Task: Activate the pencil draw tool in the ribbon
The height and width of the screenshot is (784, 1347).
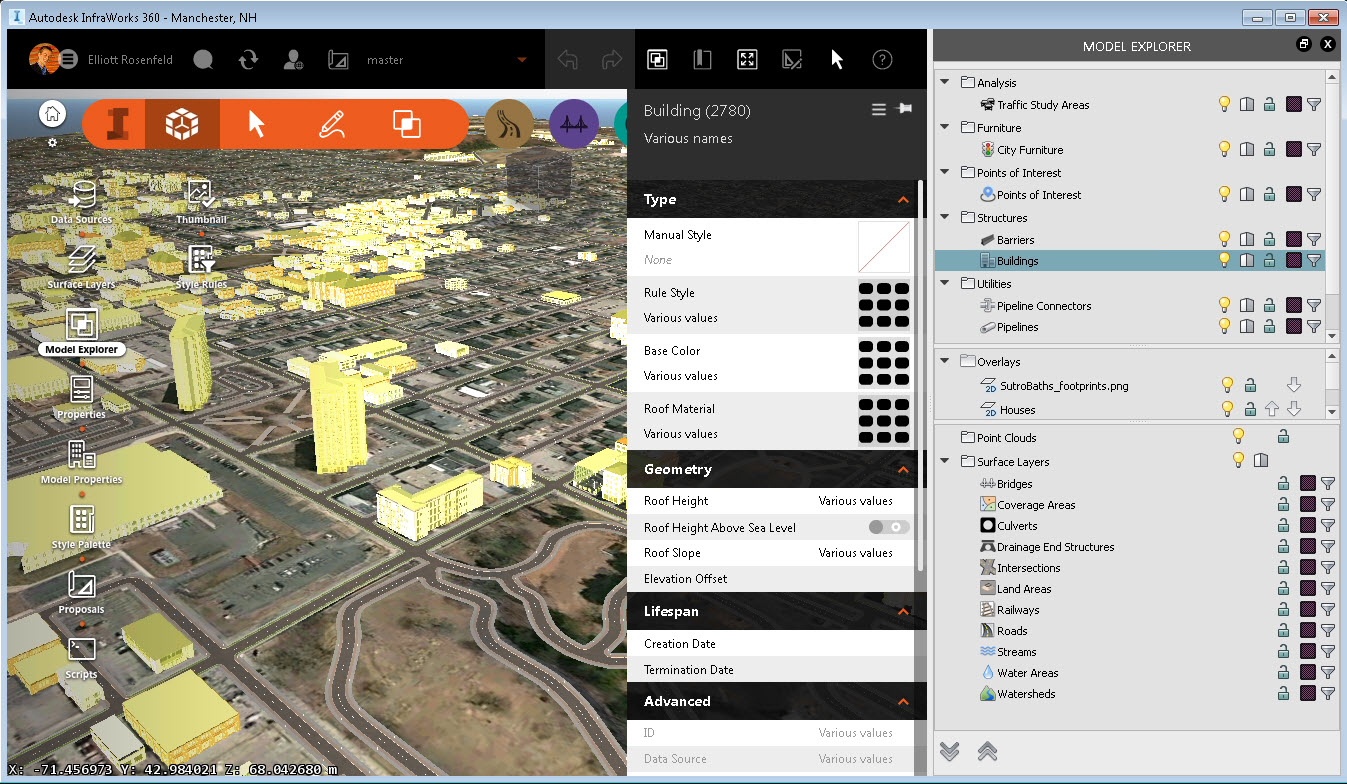Action: [x=333, y=124]
